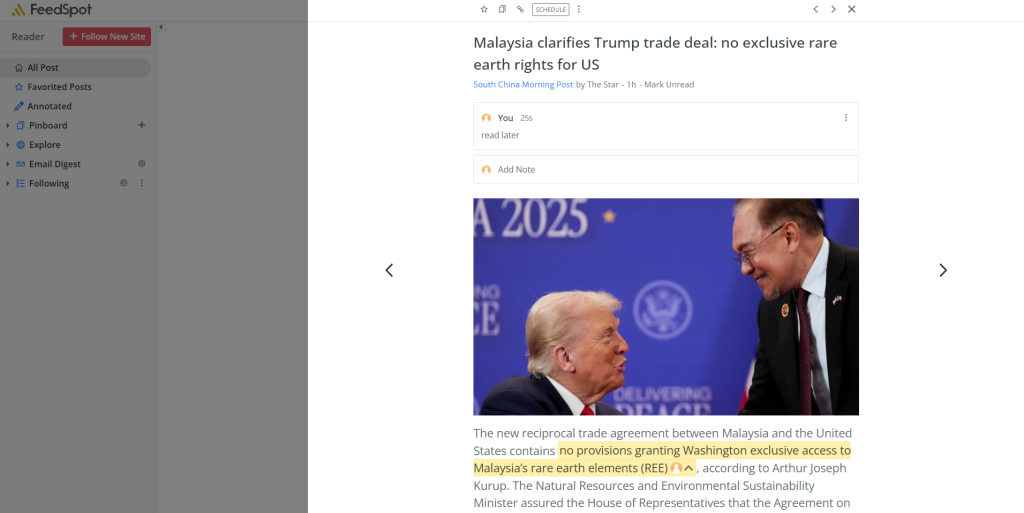Show previous article with large left arrow
Viewport: 1024px width, 513px height.
coord(389,270)
